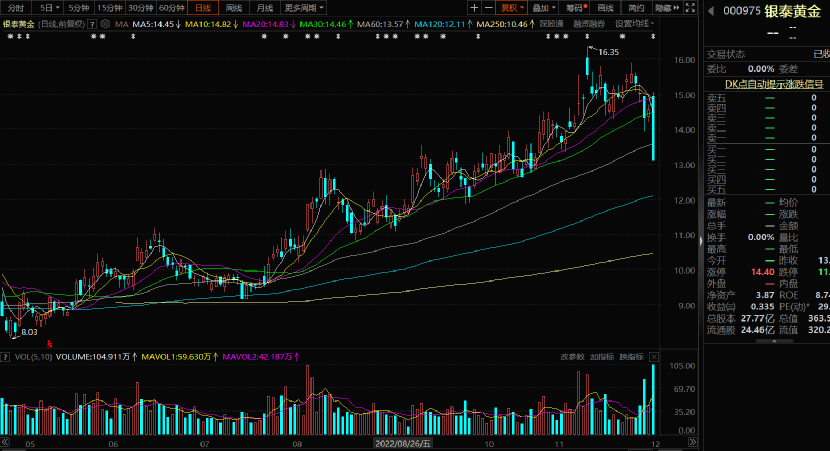830x451 pixels.
Task: Activate the 画线 drawing tool
Action: [x=606, y=8]
